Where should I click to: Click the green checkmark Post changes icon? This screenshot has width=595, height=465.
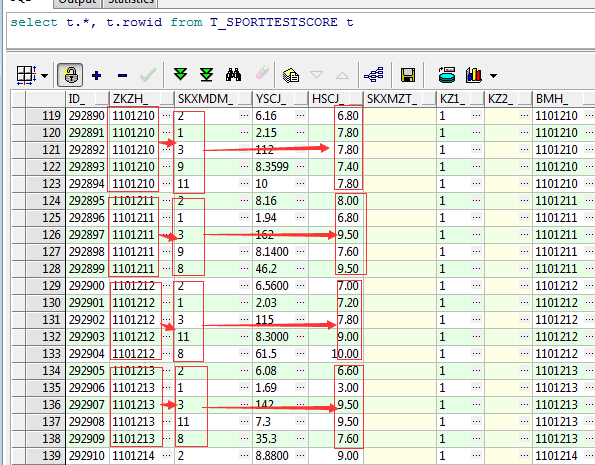[148, 75]
